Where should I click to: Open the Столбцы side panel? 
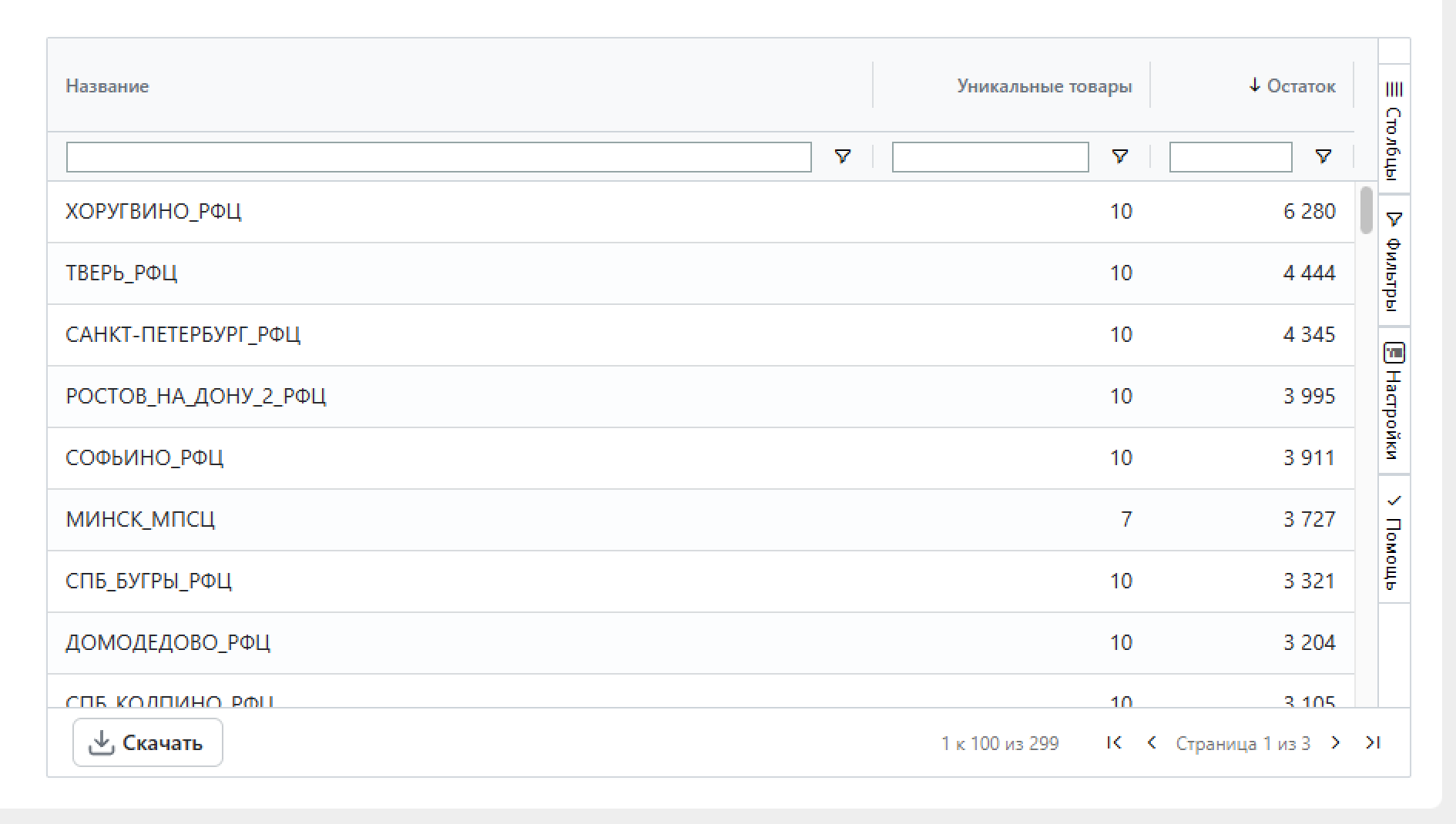click(1394, 129)
